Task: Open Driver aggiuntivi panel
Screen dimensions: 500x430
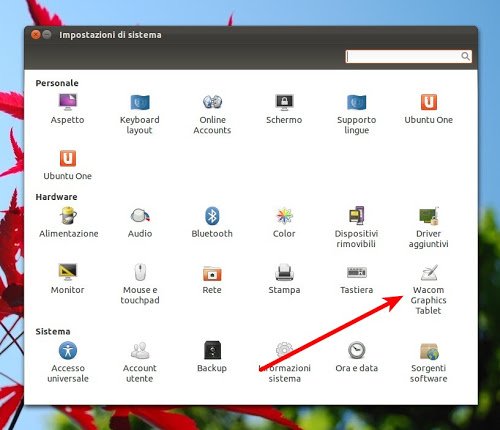Action: click(429, 228)
